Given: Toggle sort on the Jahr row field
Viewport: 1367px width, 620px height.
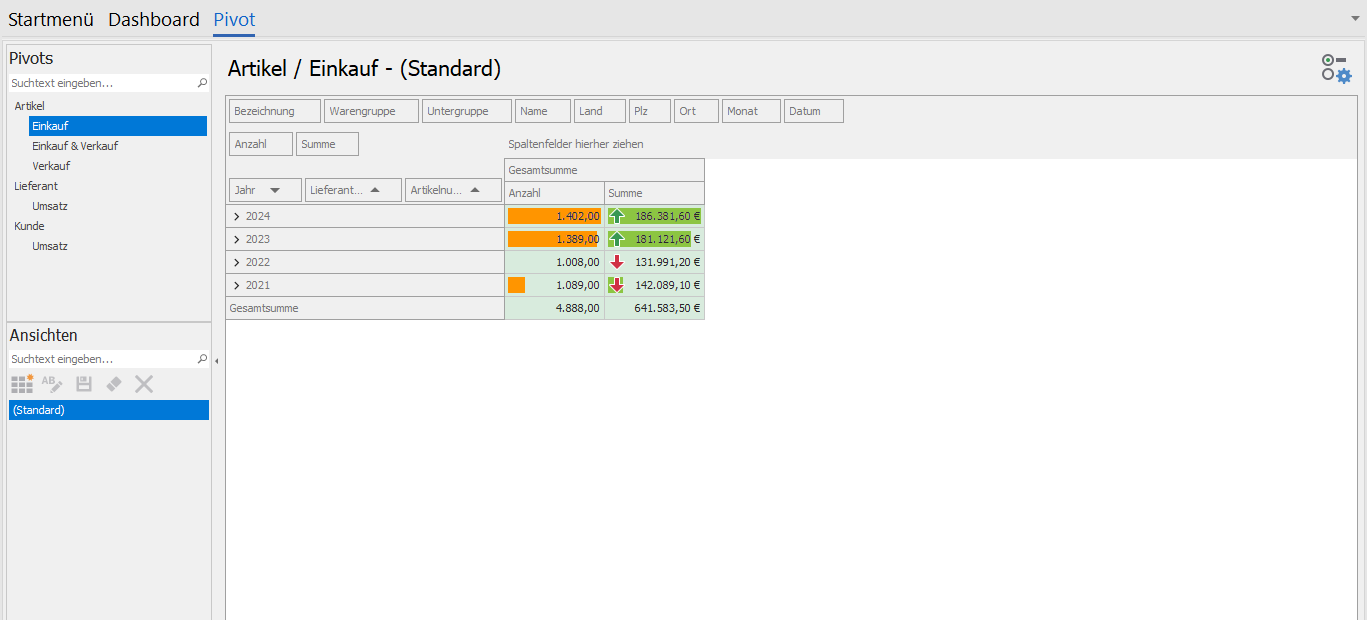Looking at the screenshot, I should pyautogui.click(x=265, y=190).
